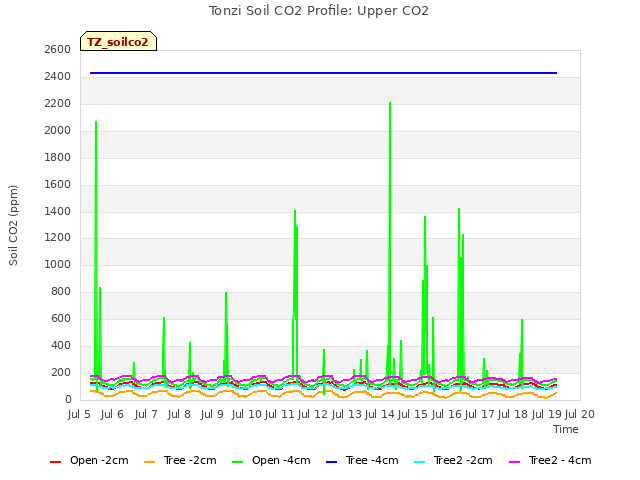Click the 'Soil CO2 (ppm)' y-axis title

13,225
